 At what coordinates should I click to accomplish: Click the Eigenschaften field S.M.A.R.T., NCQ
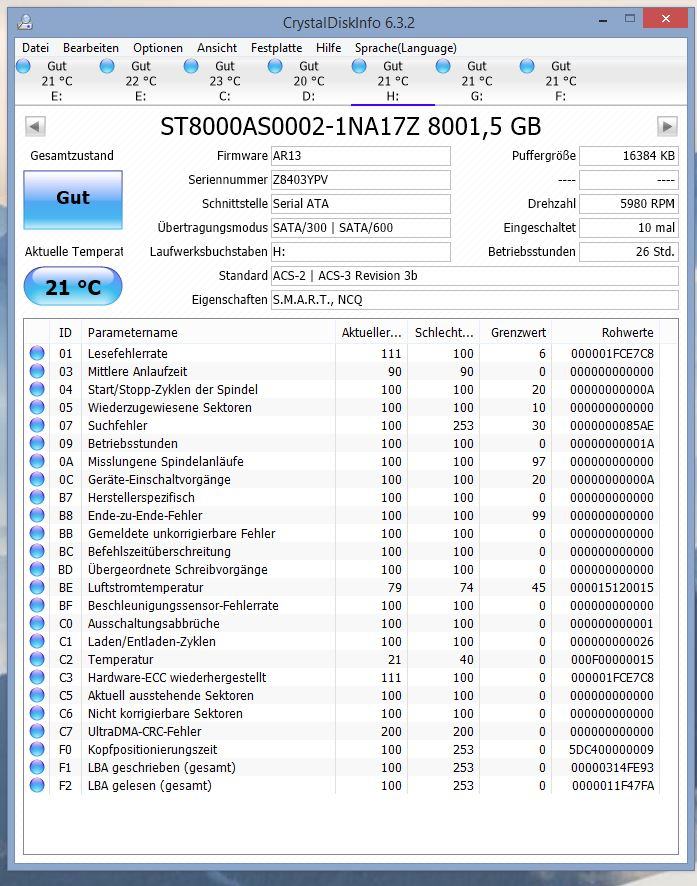coord(474,299)
